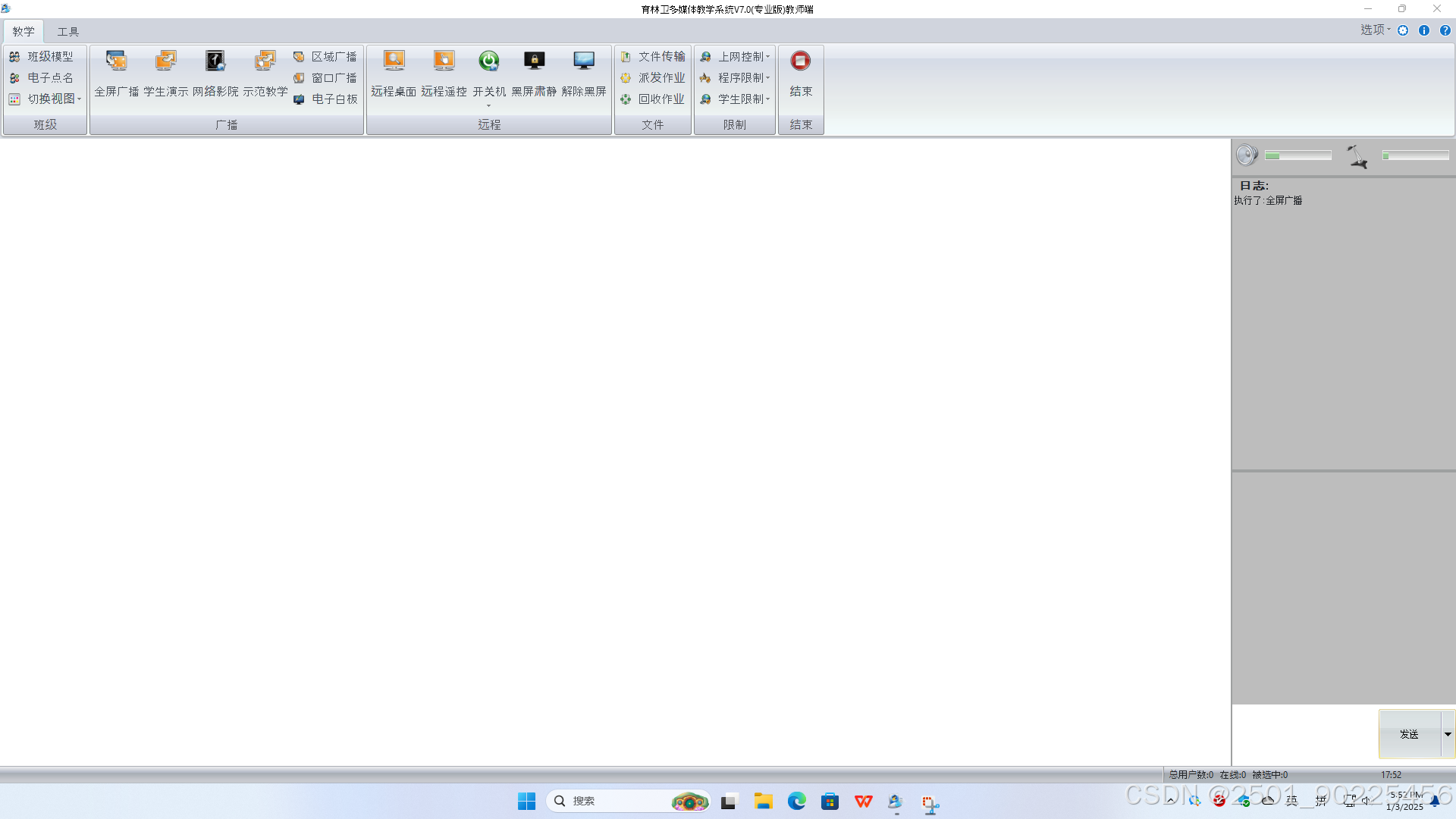Launch 远程桌面 remote desktop
Screen dimensions: 1456x819
[x=394, y=72]
